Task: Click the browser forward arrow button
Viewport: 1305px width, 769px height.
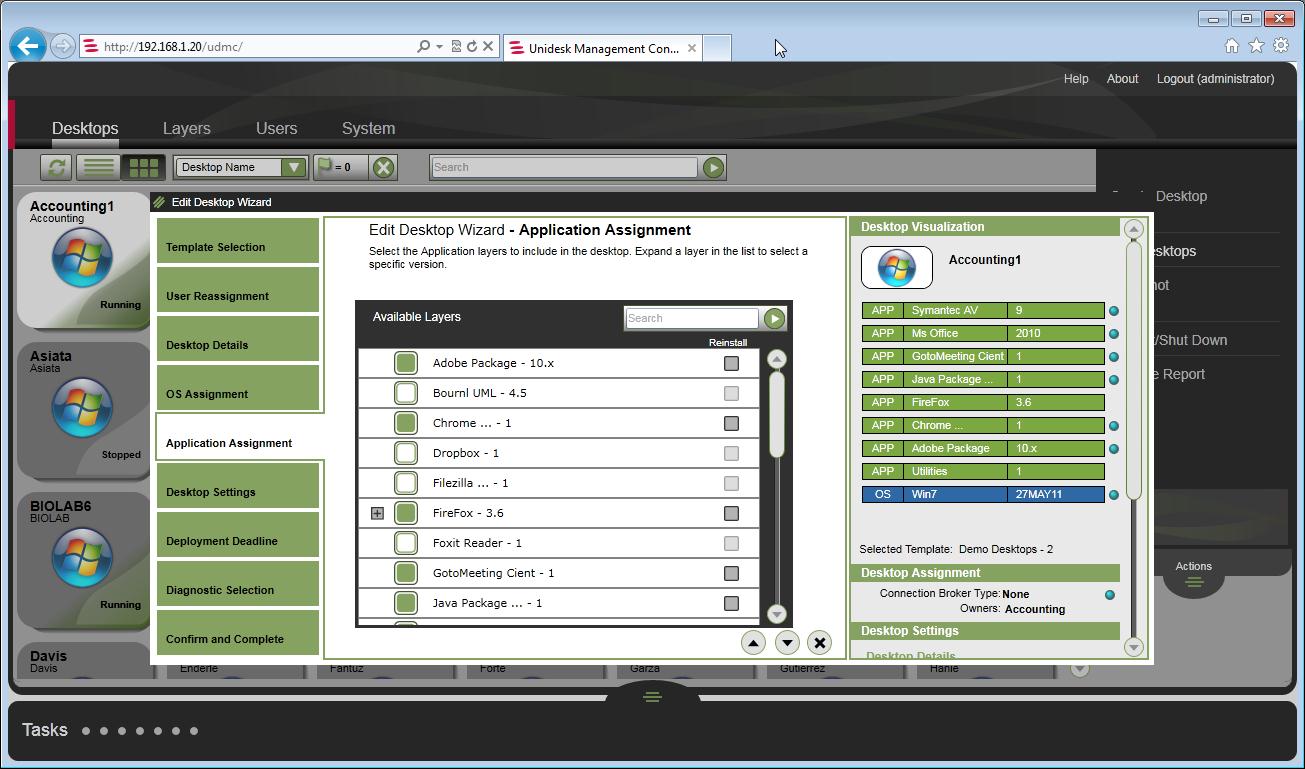Action: pos(62,46)
